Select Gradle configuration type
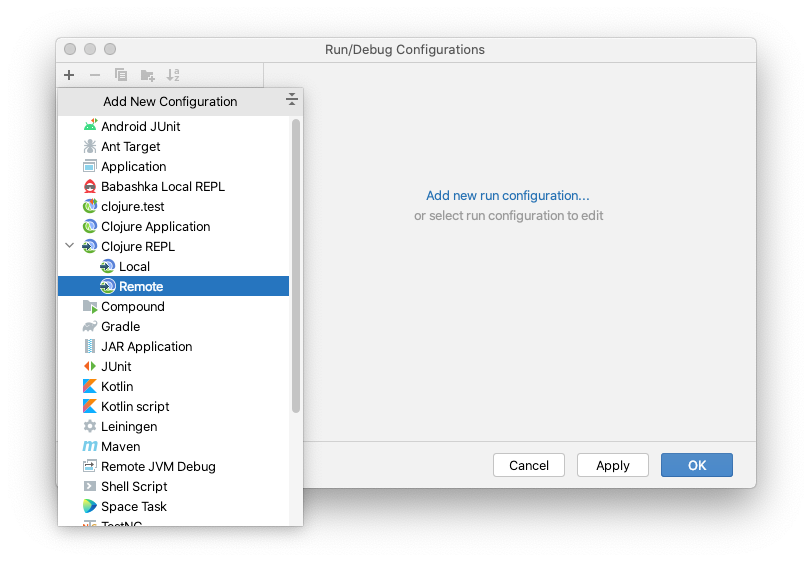This screenshot has height=562, width=812. [x=173, y=326]
